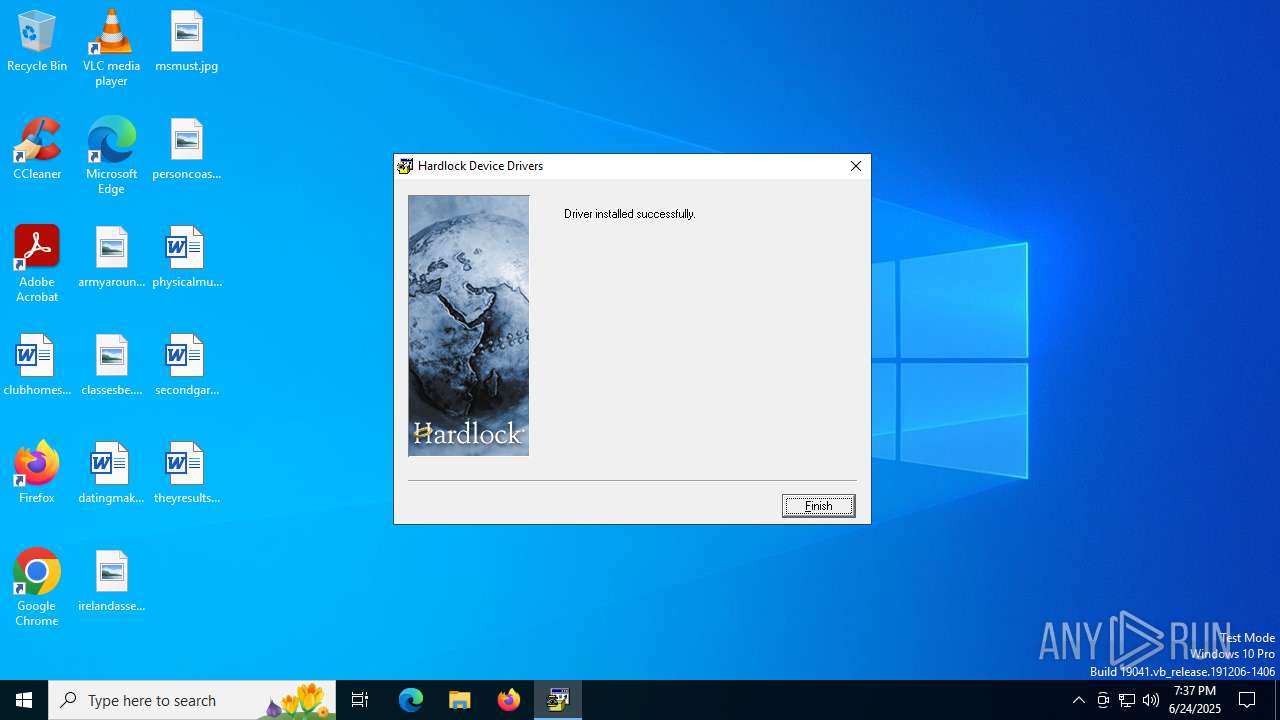Select the clubhomes... Word document

coord(37,366)
